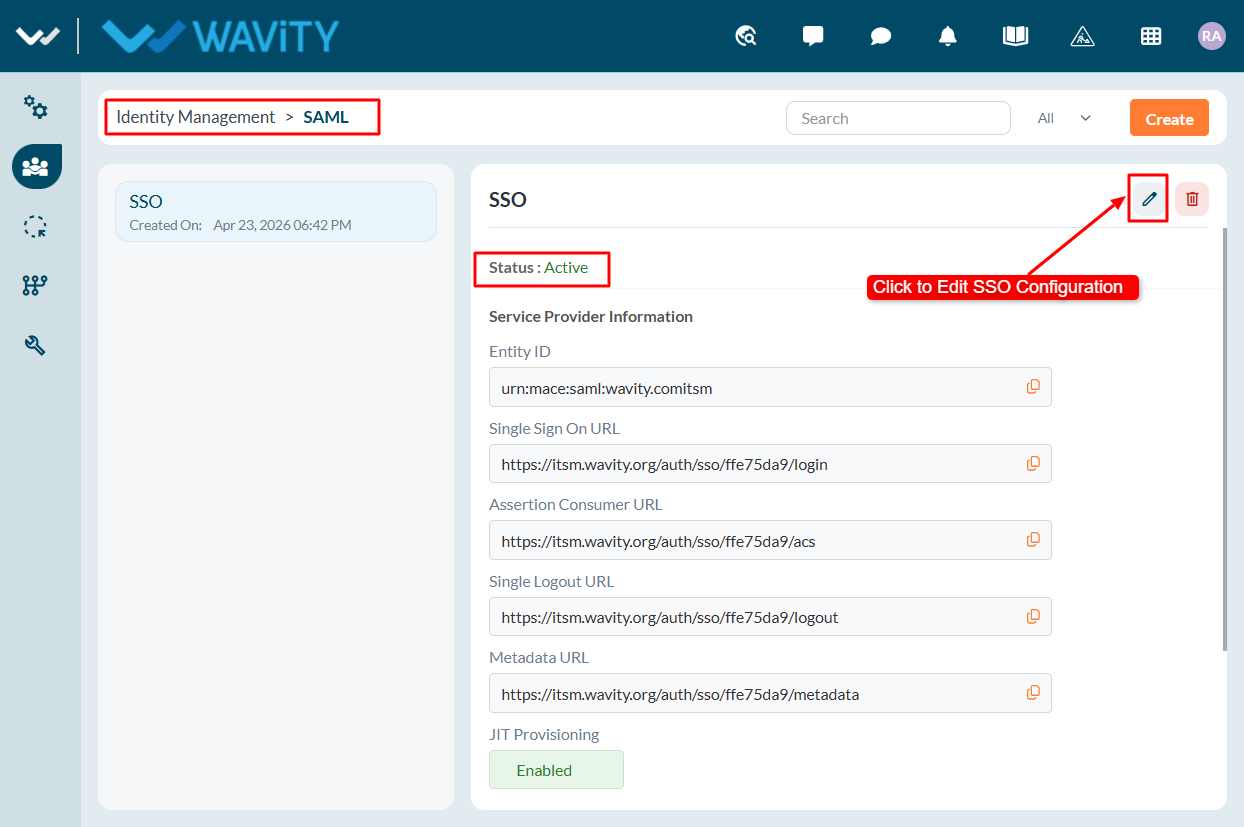This screenshot has width=1244, height=827.
Task: Copy the Single Sign On URL
Action: coord(1033,463)
